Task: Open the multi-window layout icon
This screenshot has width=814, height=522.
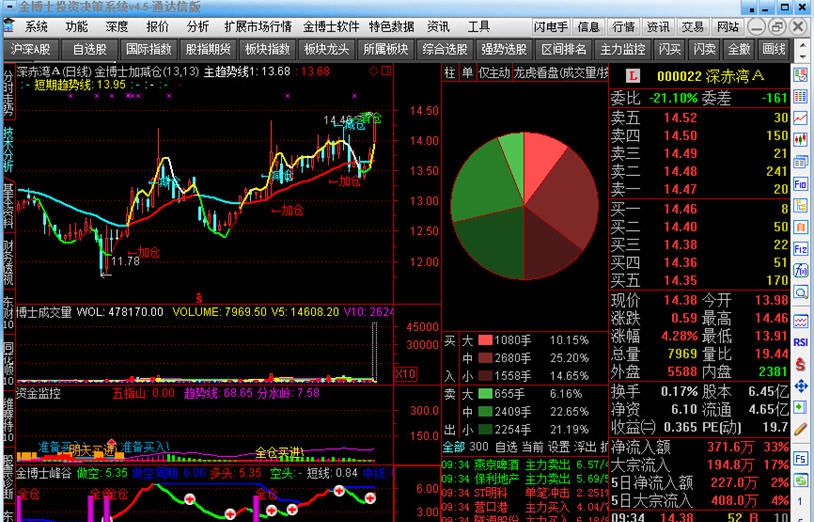Action: (800, 162)
